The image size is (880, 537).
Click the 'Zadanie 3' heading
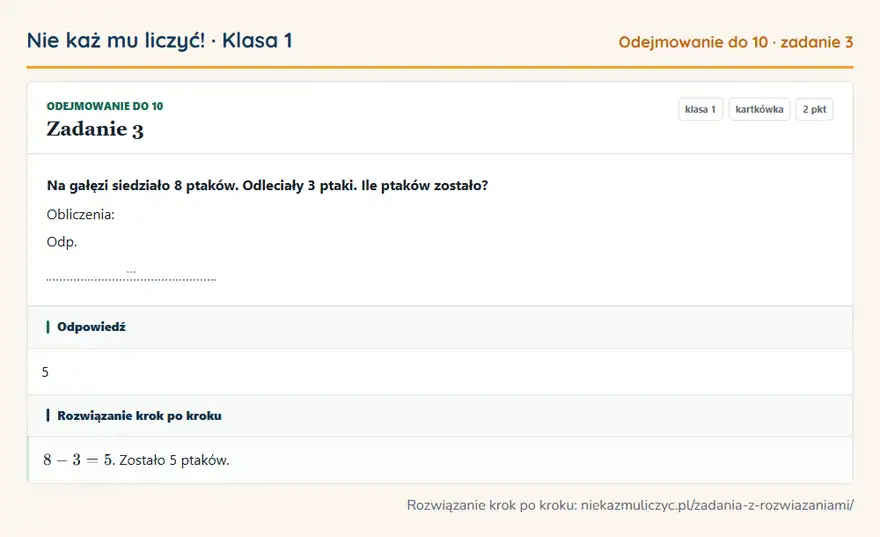tap(95, 129)
